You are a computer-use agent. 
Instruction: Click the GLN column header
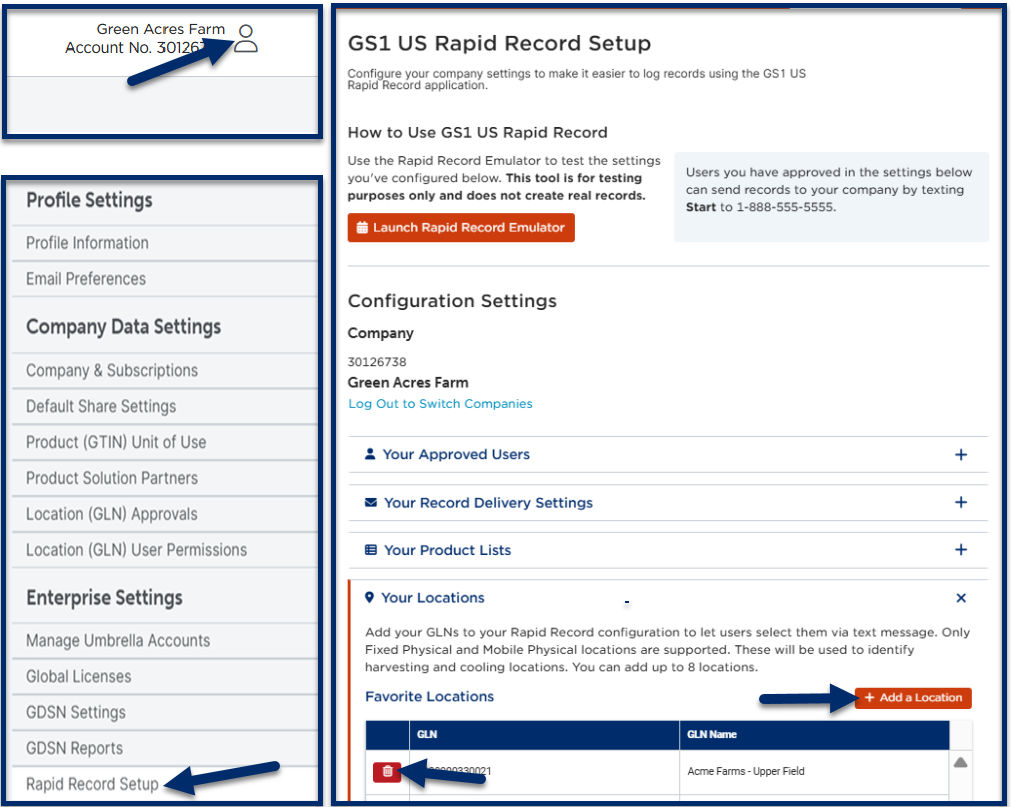pyautogui.click(x=544, y=735)
